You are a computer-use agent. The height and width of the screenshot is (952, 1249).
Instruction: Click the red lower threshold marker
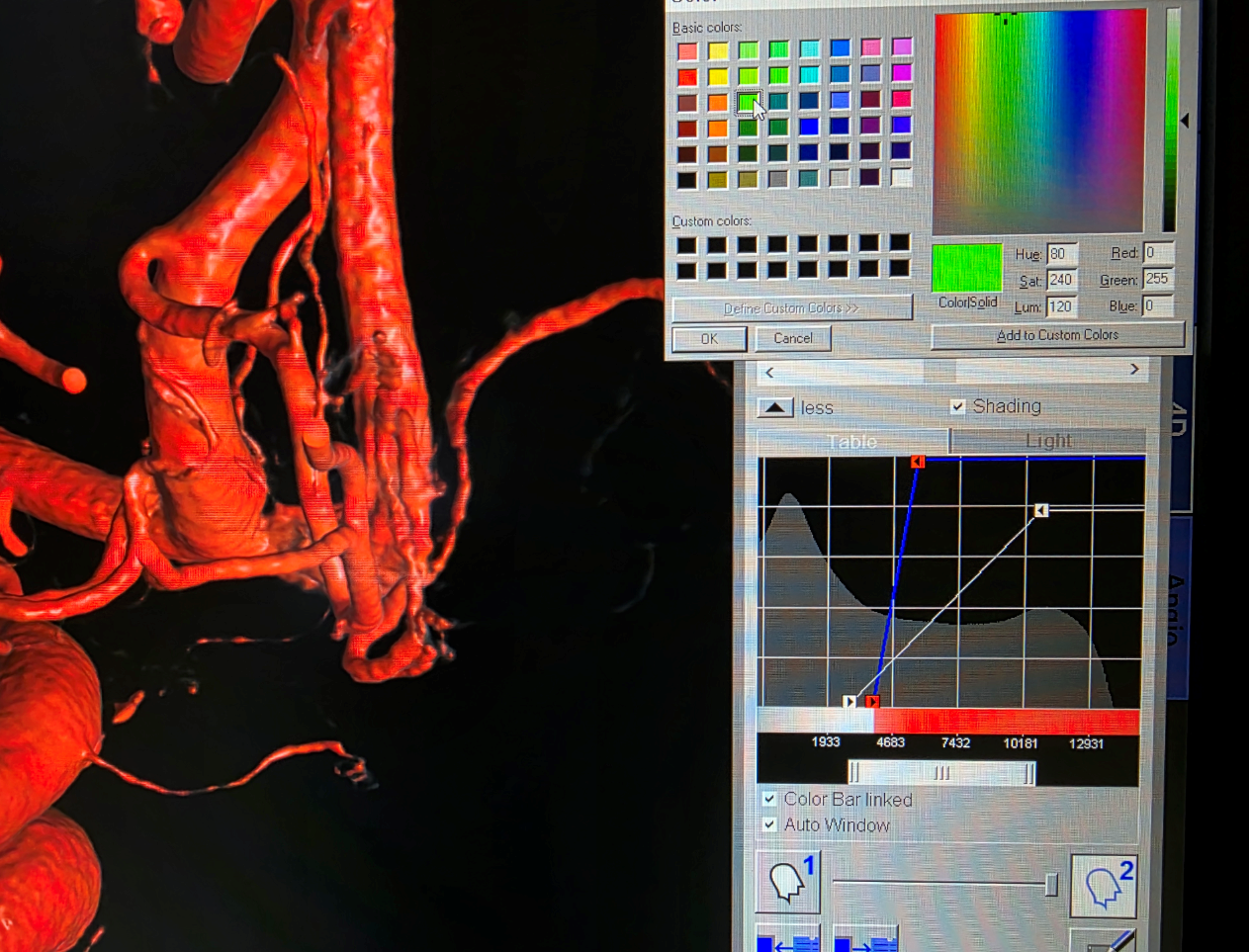tap(872, 701)
